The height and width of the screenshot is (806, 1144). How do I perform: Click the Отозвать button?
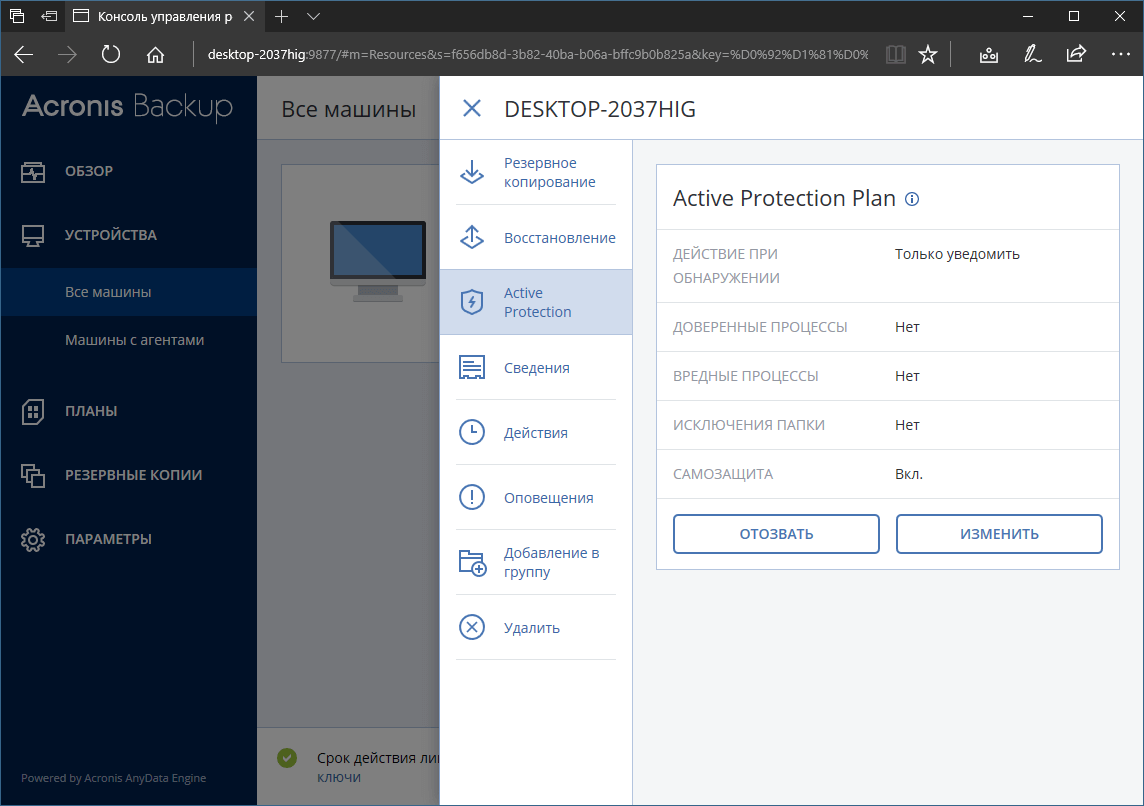click(776, 534)
